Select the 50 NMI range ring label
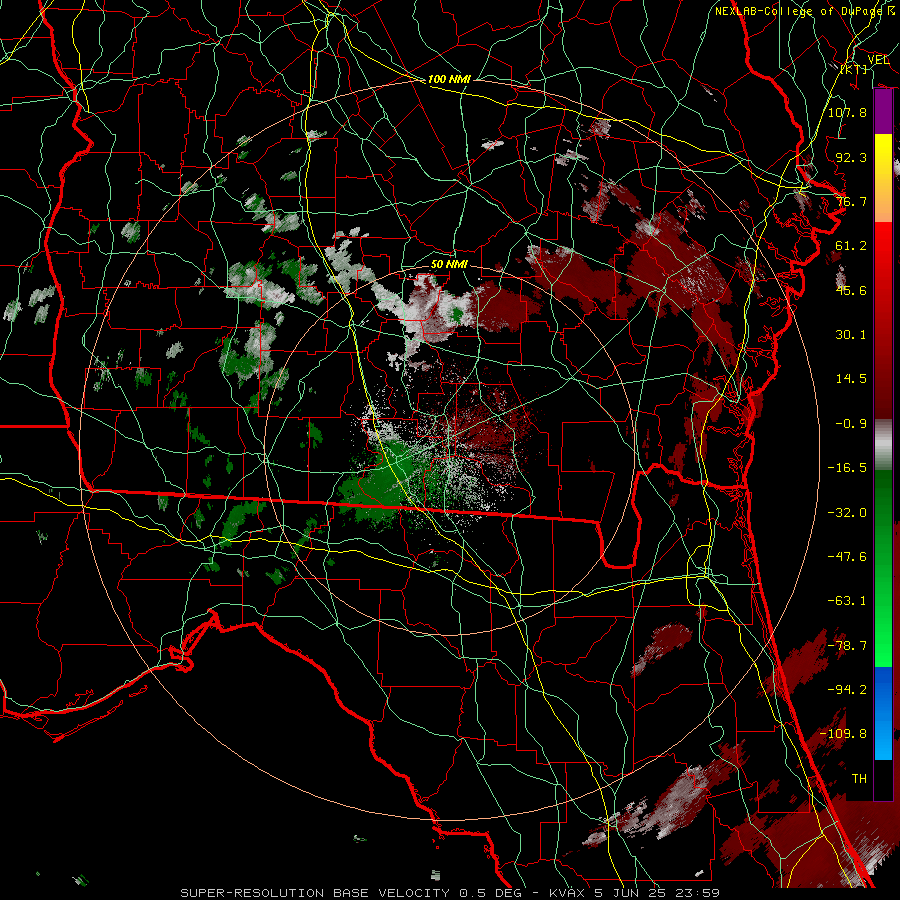Screen dimensions: 900x900 click(449, 265)
